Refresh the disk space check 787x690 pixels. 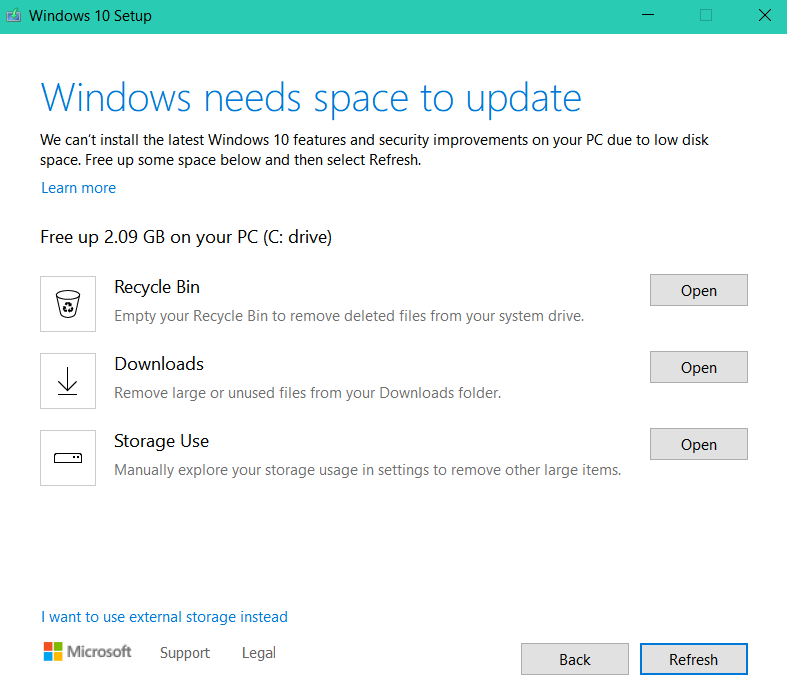point(694,659)
